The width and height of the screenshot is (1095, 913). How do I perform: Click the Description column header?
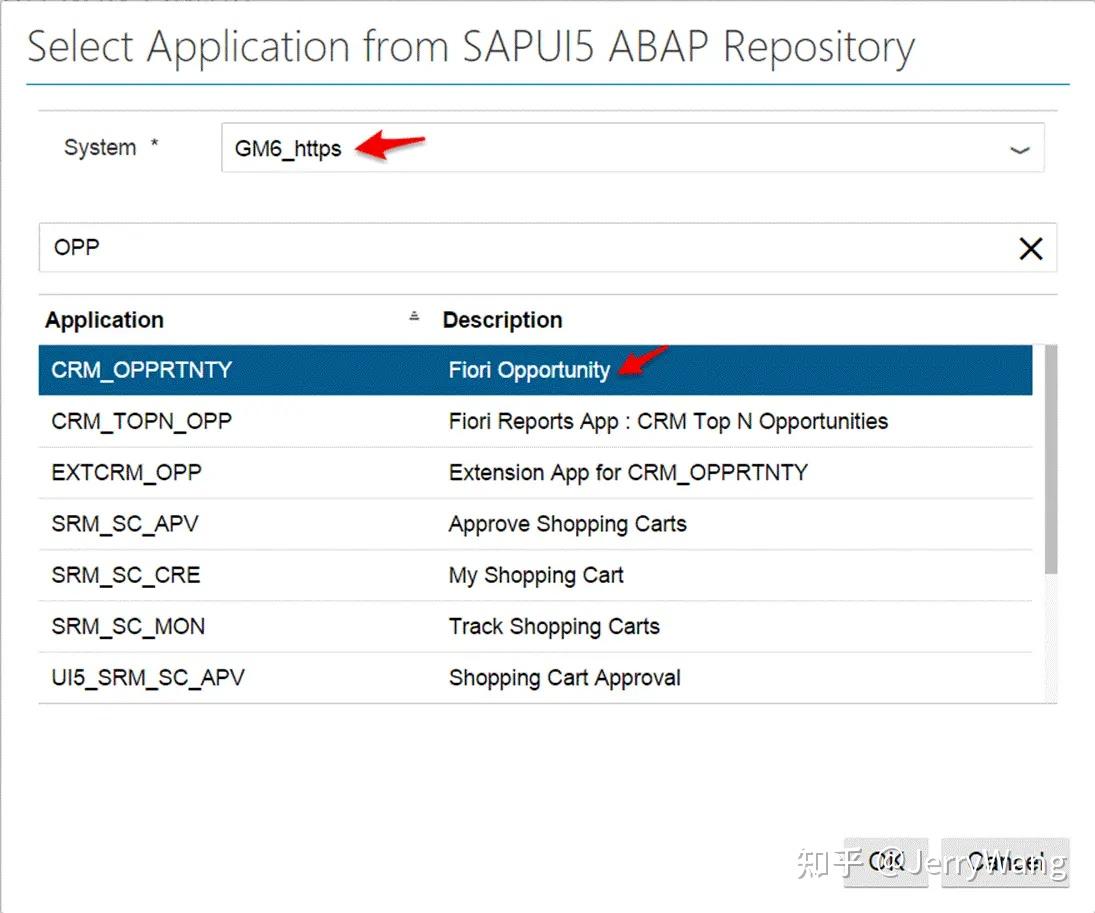tap(503, 320)
